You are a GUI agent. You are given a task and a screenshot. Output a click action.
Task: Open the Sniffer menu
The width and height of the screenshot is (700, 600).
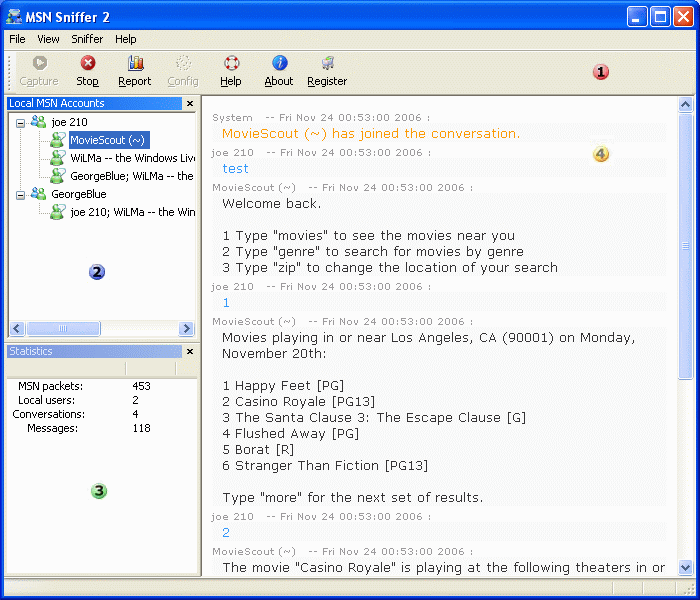point(87,39)
